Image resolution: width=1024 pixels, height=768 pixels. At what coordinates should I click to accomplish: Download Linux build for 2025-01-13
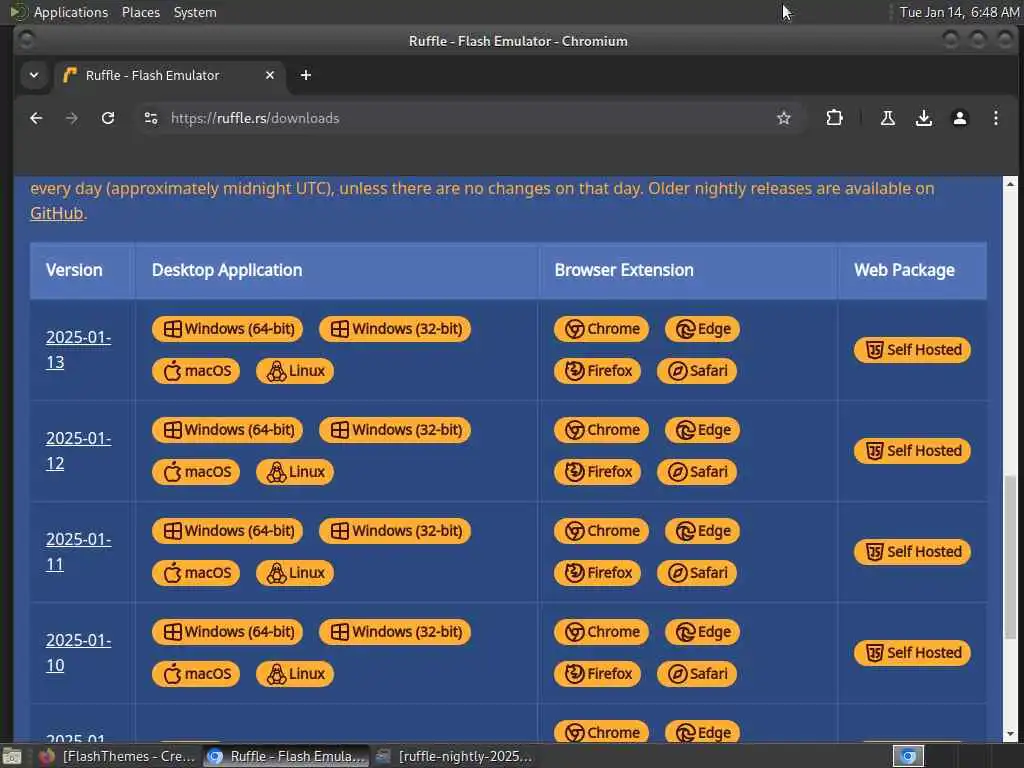point(295,371)
